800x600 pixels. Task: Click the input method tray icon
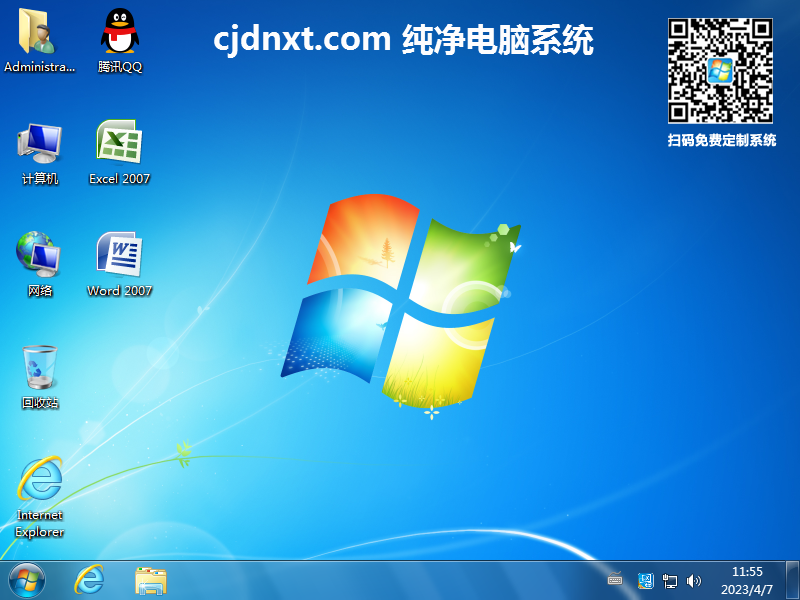[645, 581]
